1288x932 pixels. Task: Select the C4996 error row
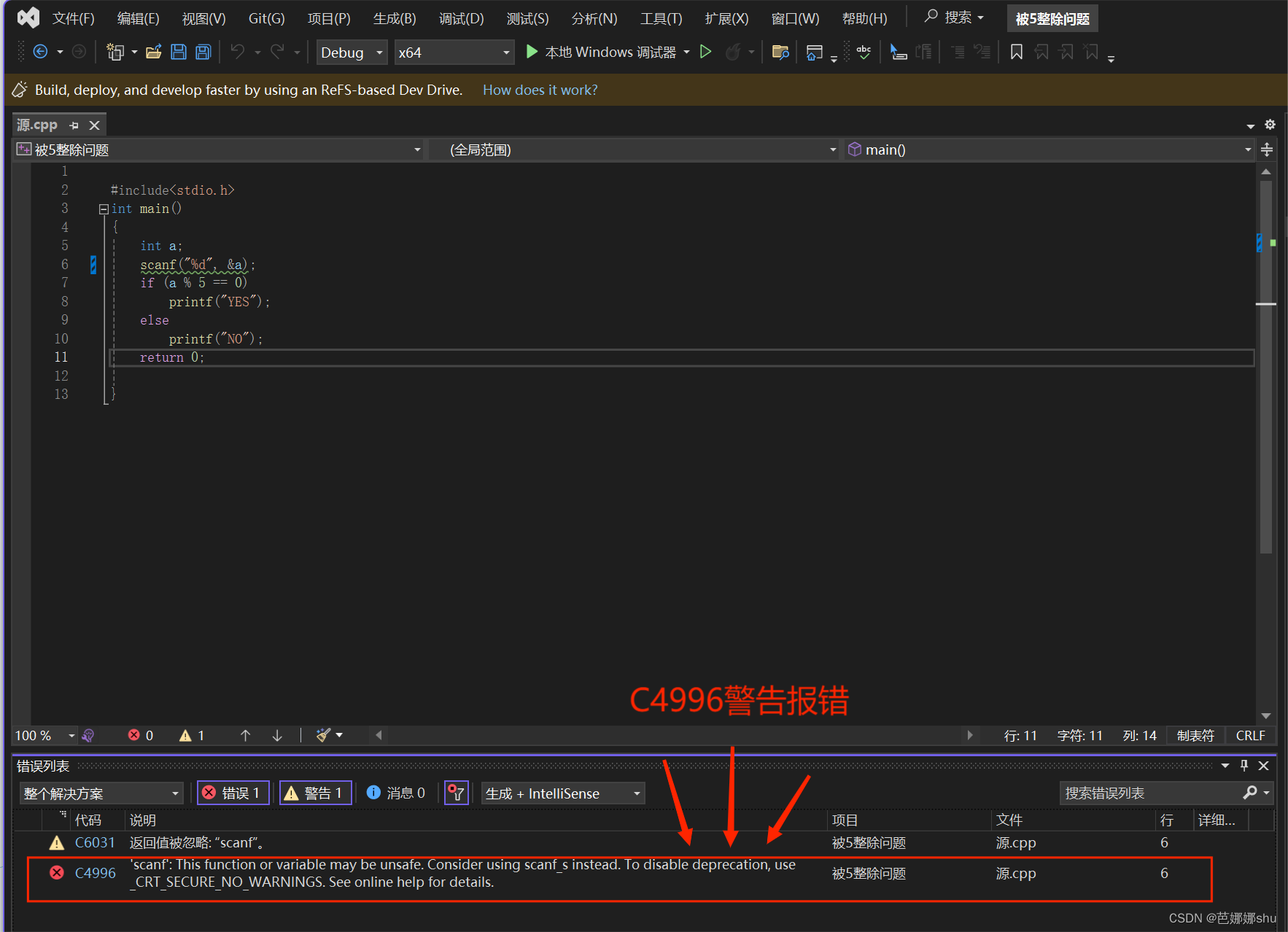pos(438,873)
